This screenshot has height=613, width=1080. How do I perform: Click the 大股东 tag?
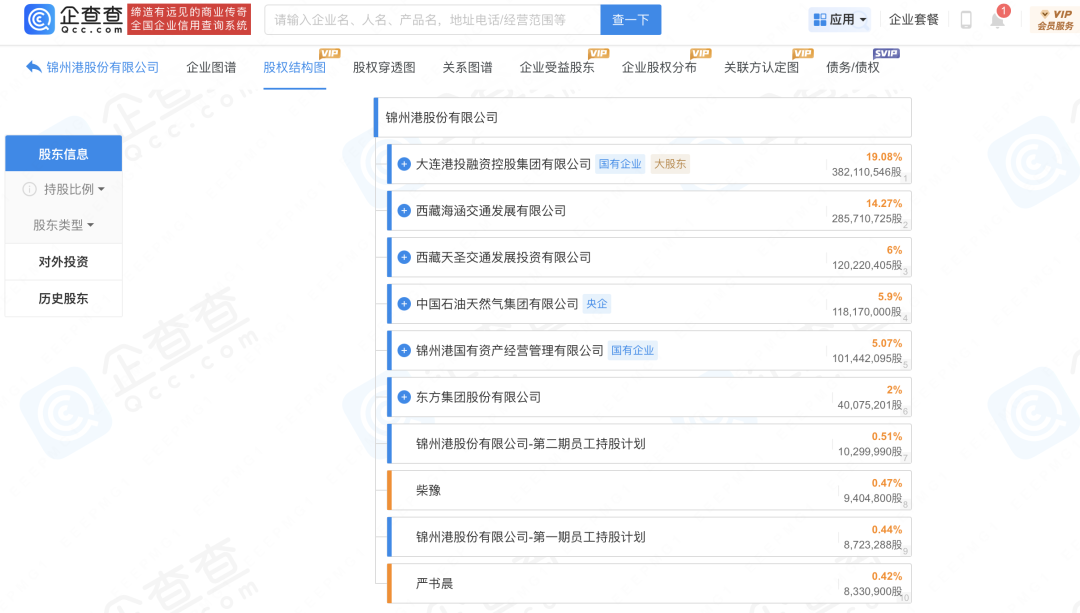[x=670, y=164]
